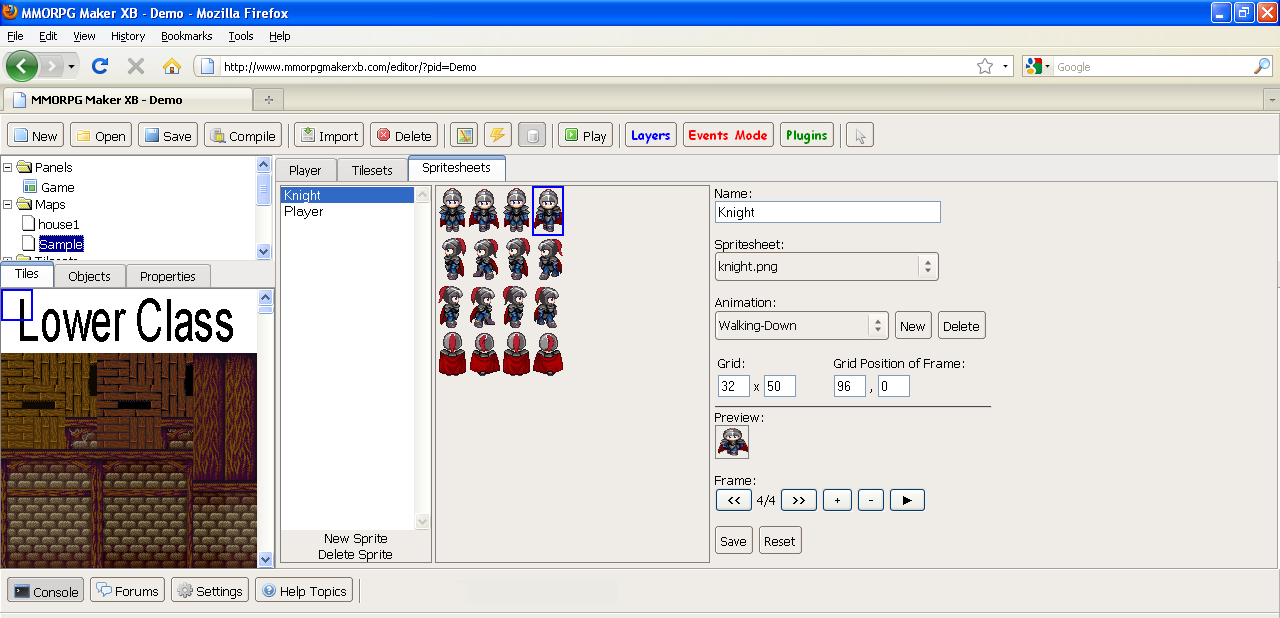Screen dimensions: 1280x618
Task: Click New Sprite link
Action: 355,538
